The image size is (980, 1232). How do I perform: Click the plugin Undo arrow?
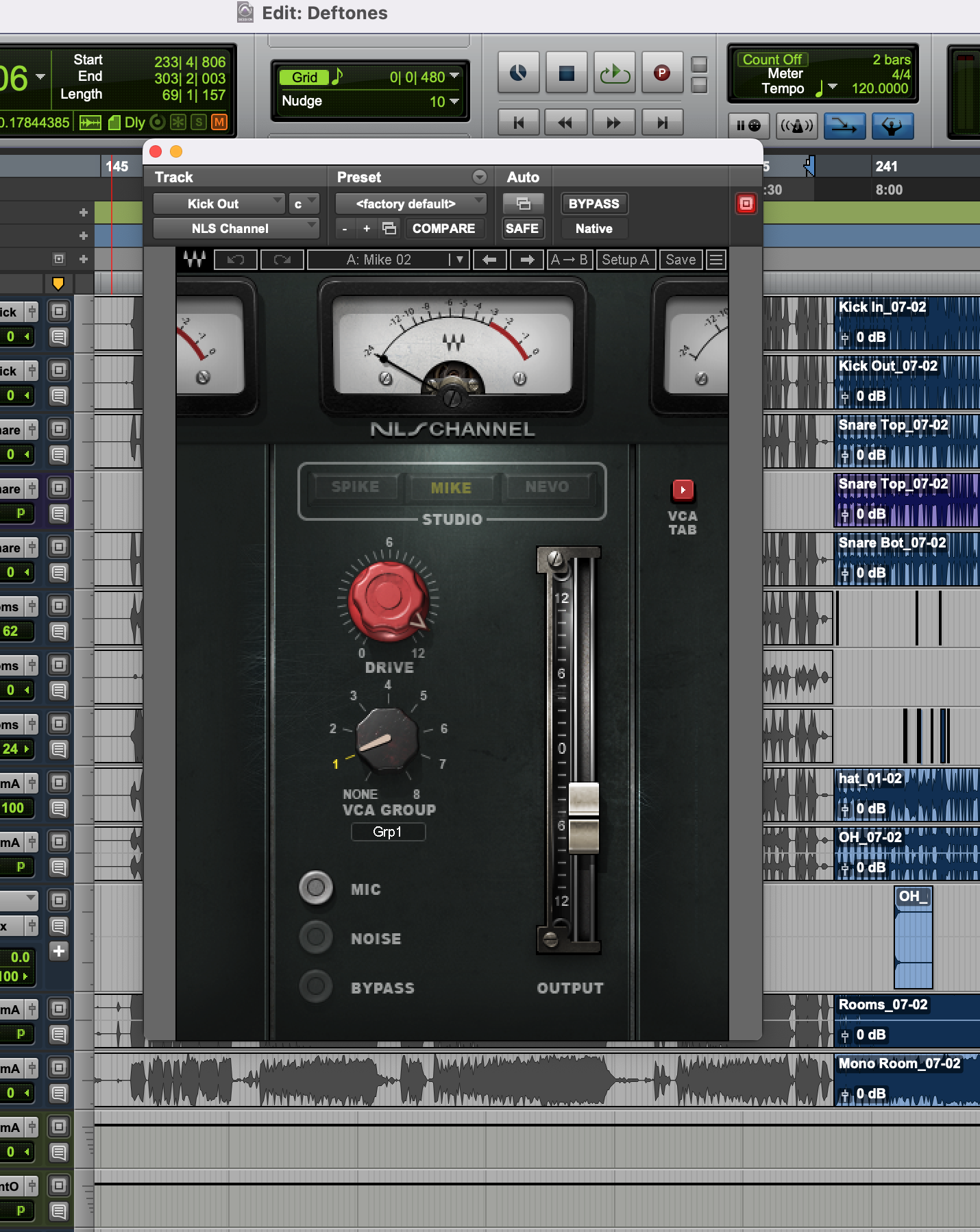236,260
